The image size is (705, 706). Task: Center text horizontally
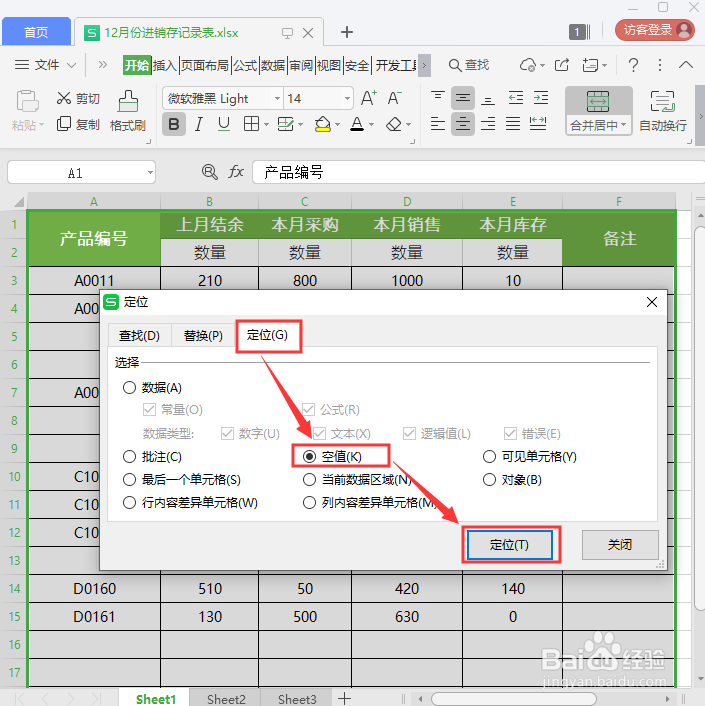(463, 124)
